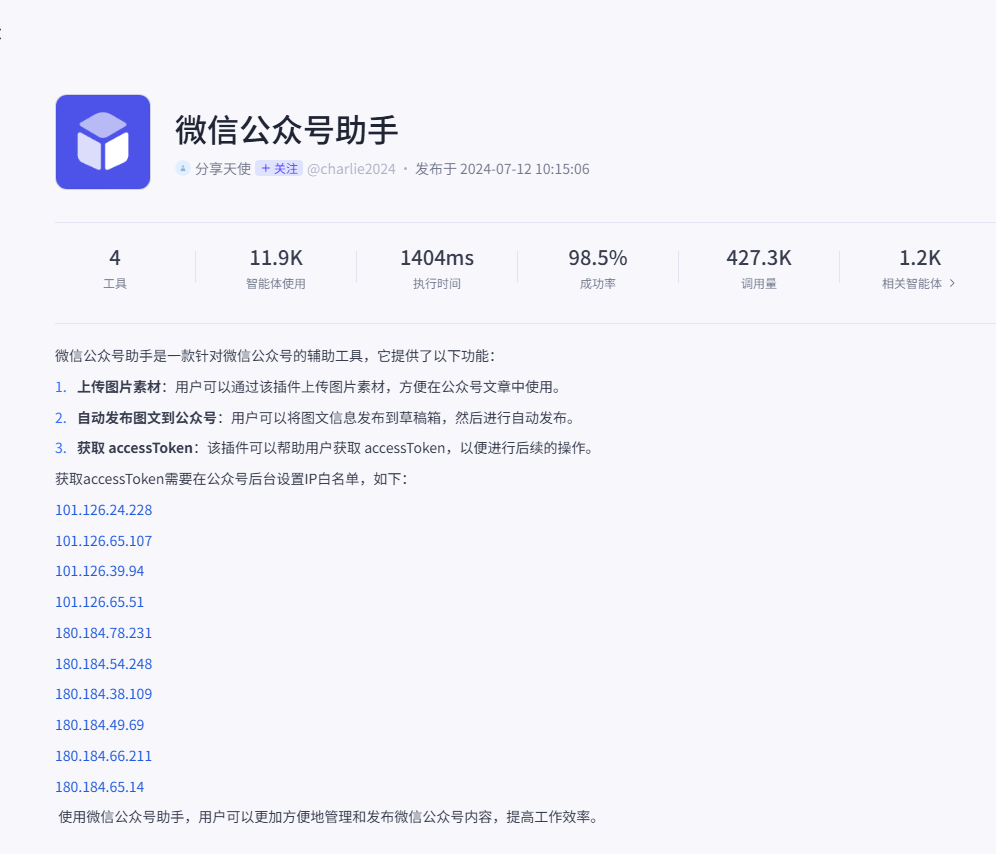Image resolution: width=996 pixels, height=854 pixels.
Task: Open IP link 101.126.65.51
Action: click(100, 602)
